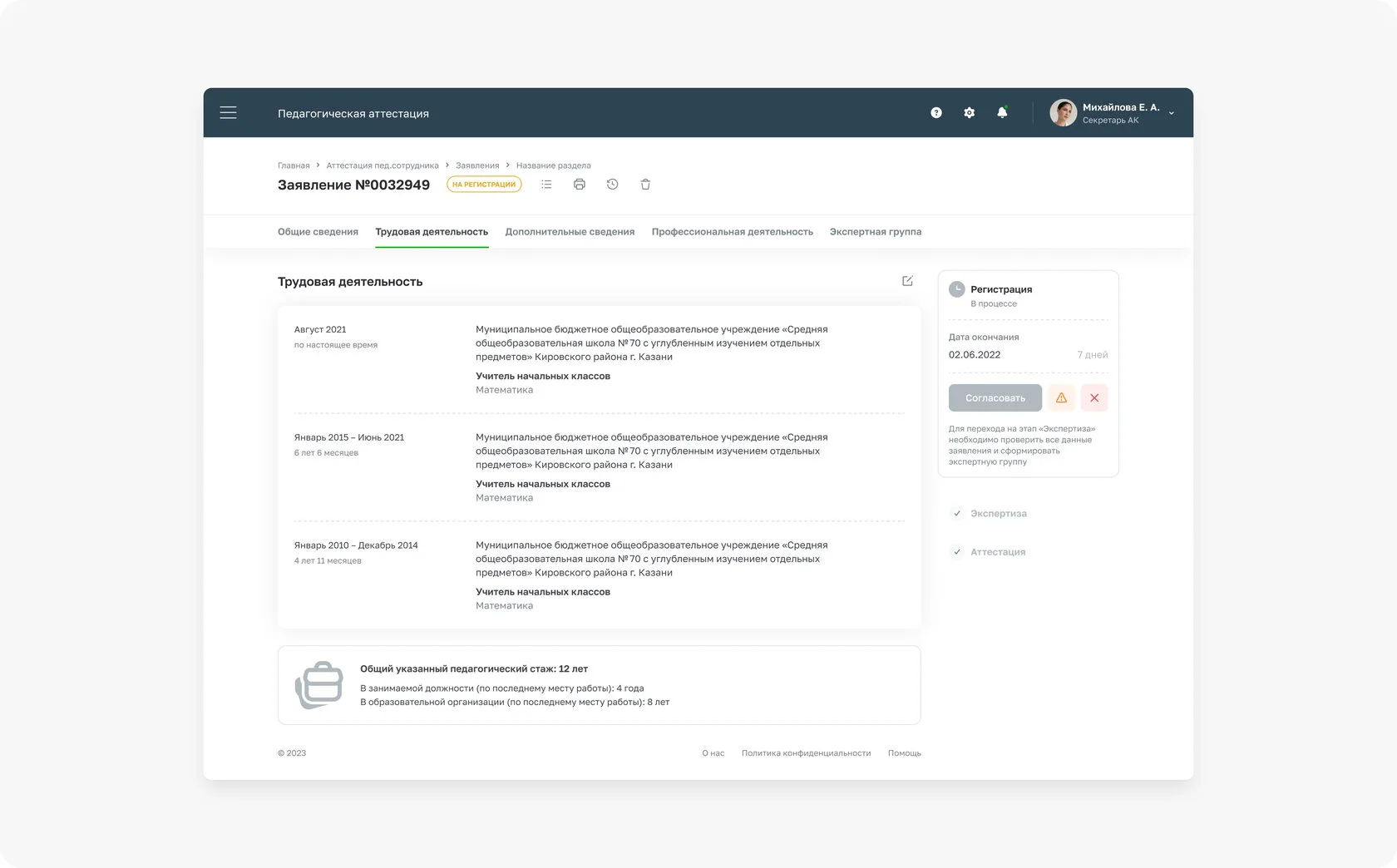Click НА РЕГИСТРАЦИИ status badge
This screenshot has height=868, width=1397.
click(484, 185)
